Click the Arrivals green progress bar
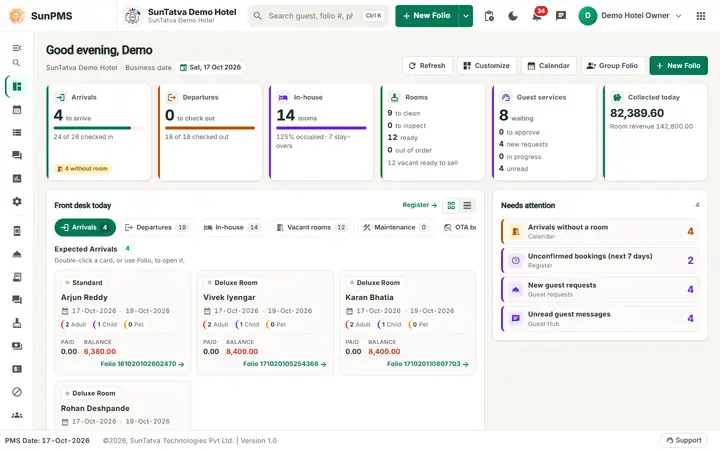This screenshot has width=720, height=450. click(x=99, y=128)
